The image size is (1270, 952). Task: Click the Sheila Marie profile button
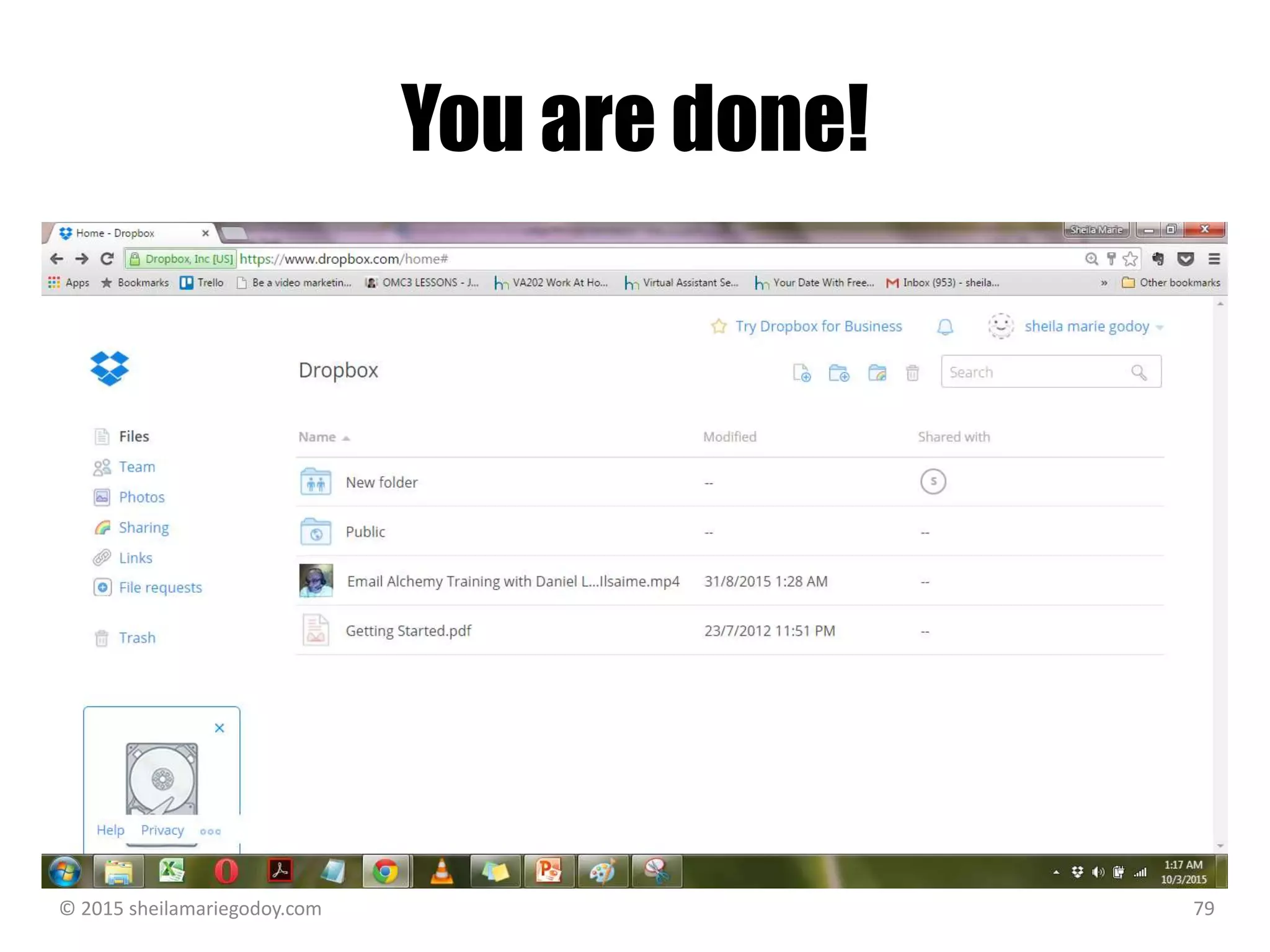[1096, 230]
